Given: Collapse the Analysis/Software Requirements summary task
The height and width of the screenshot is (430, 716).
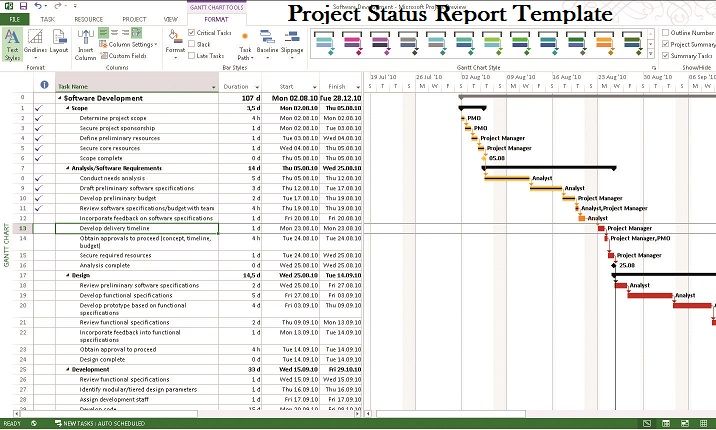Looking at the screenshot, I should point(68,168).
